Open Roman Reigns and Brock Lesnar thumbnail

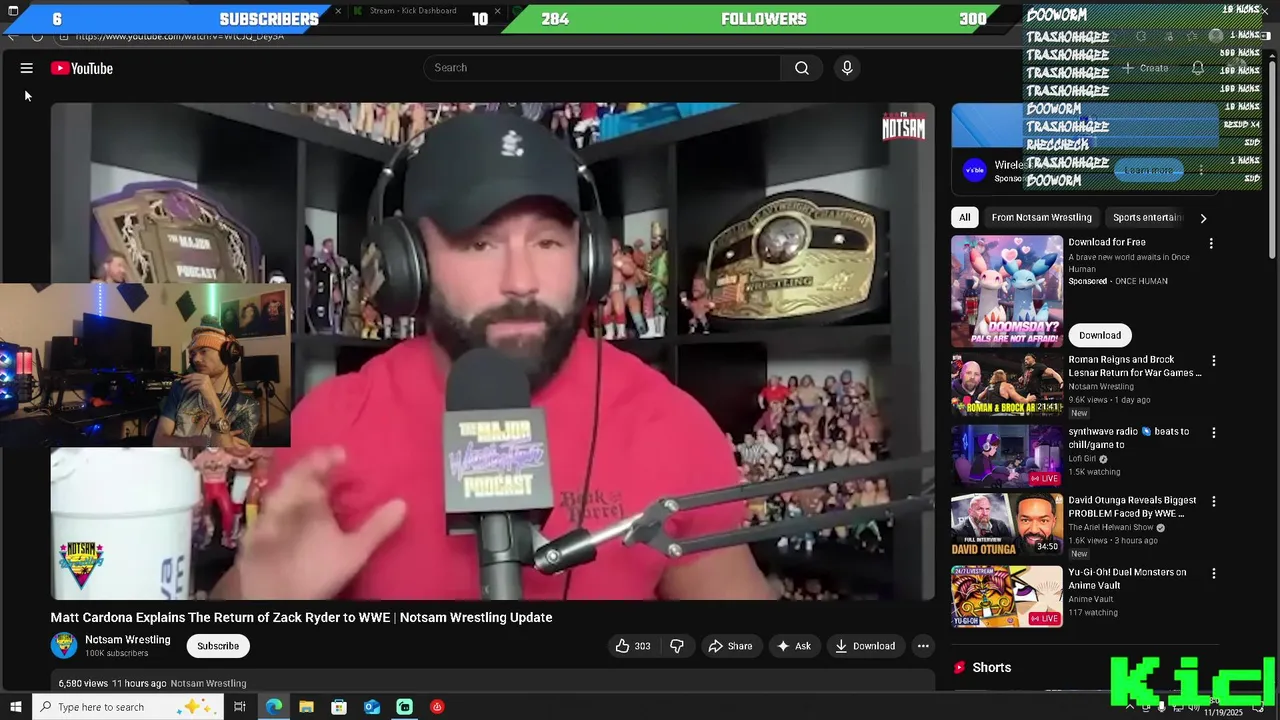[x=1007, y=385]
